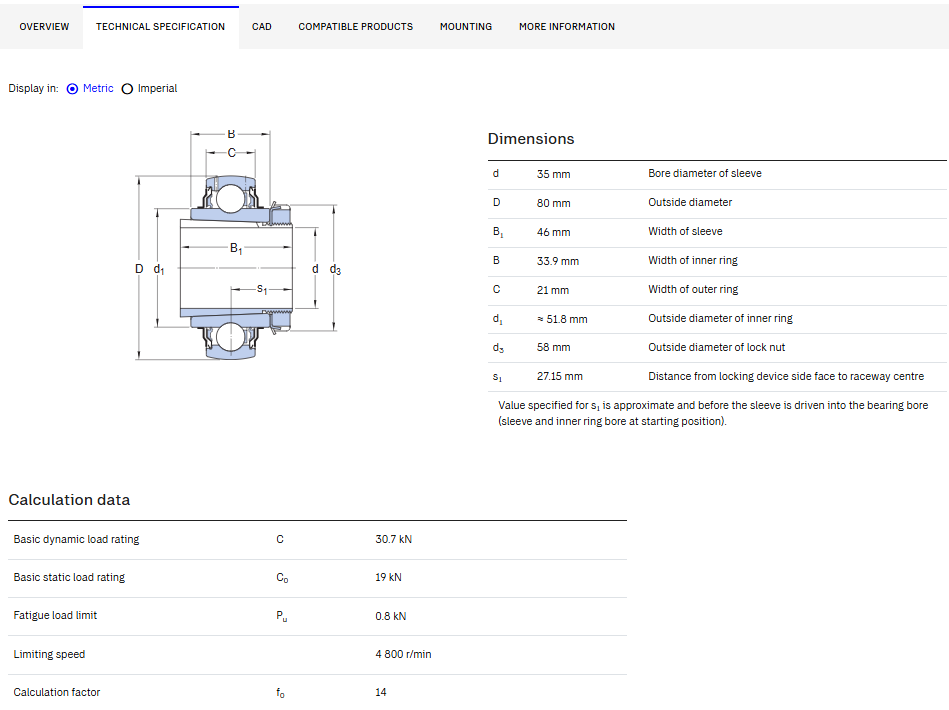Image resolution: width=949 pixels, height=710 pixels.
Task: Click the '58 mm' lock nut diameter value
Action: pyautogui.click(x=553, y=347)
